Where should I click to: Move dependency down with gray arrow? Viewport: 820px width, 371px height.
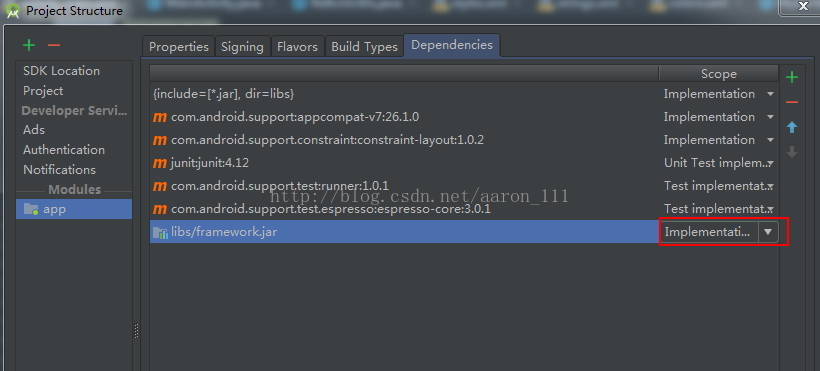tap(792, 152)
